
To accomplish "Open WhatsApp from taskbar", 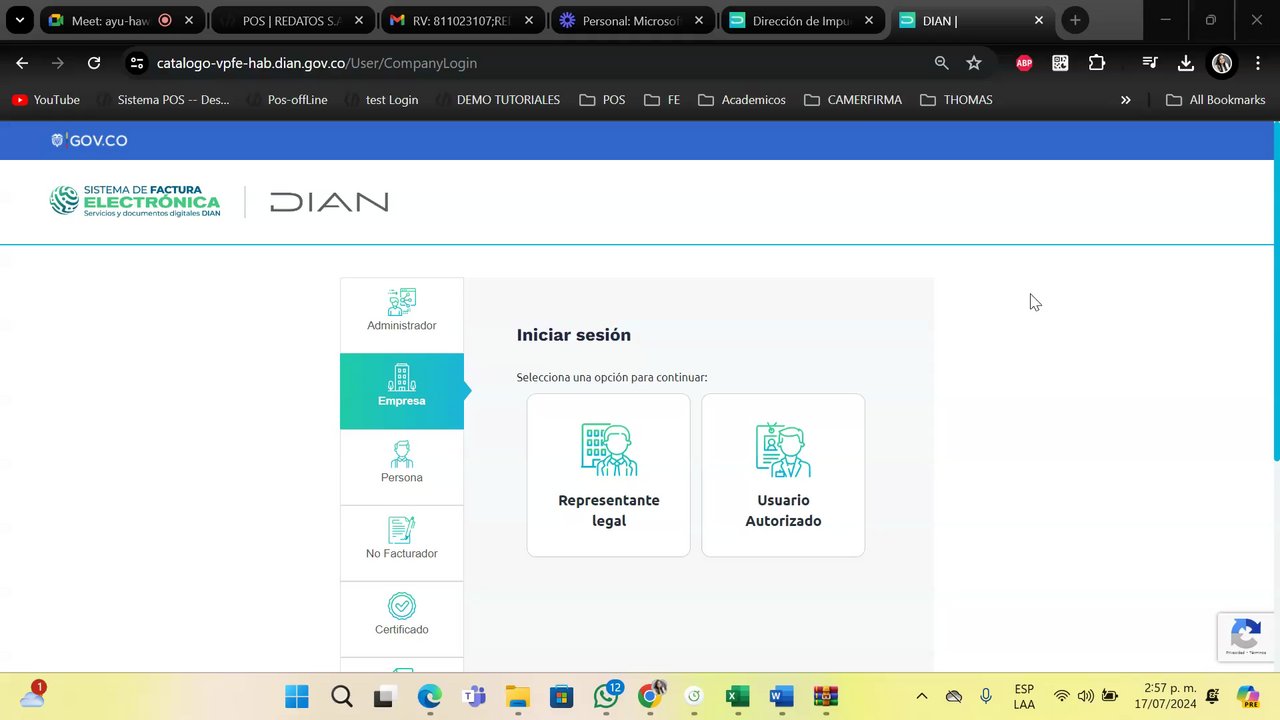I will [x=606, y=696].
